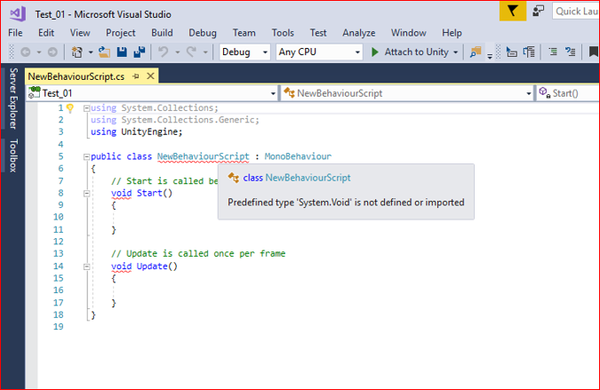Screen dimensions: 600x390
Task: Open the File menu
Action: 15,33
